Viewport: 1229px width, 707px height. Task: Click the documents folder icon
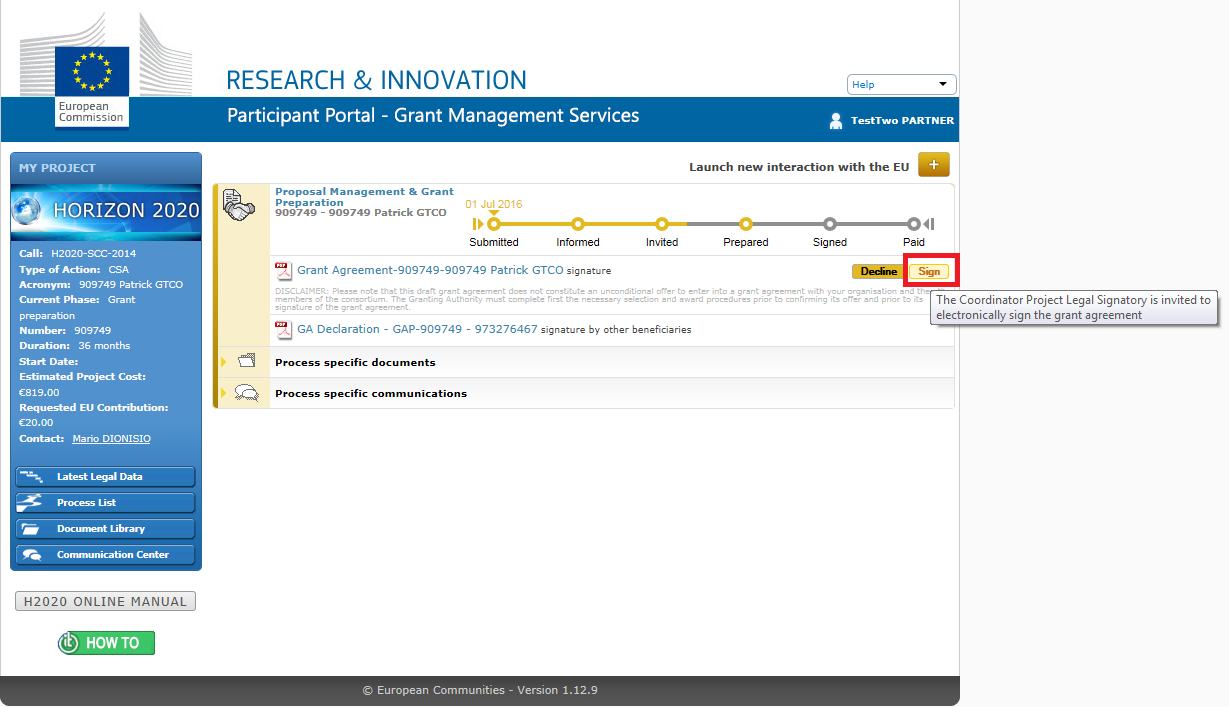click(x=247, y=362)
